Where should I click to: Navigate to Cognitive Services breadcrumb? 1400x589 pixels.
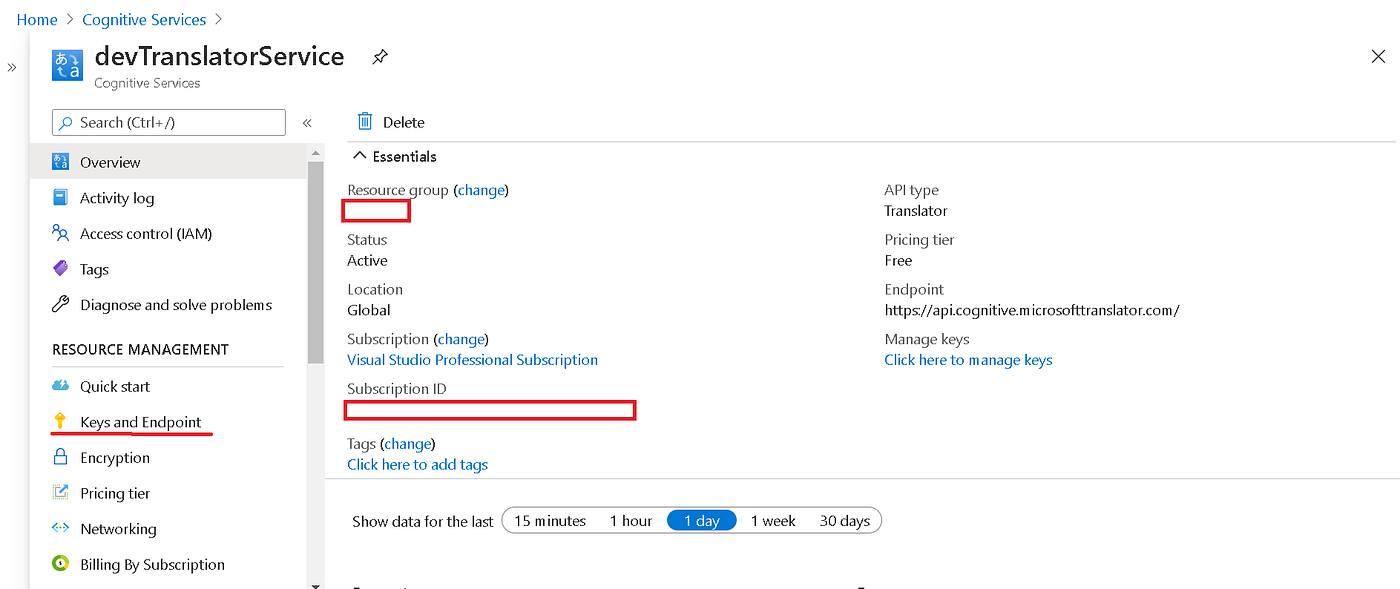(143, 19)
